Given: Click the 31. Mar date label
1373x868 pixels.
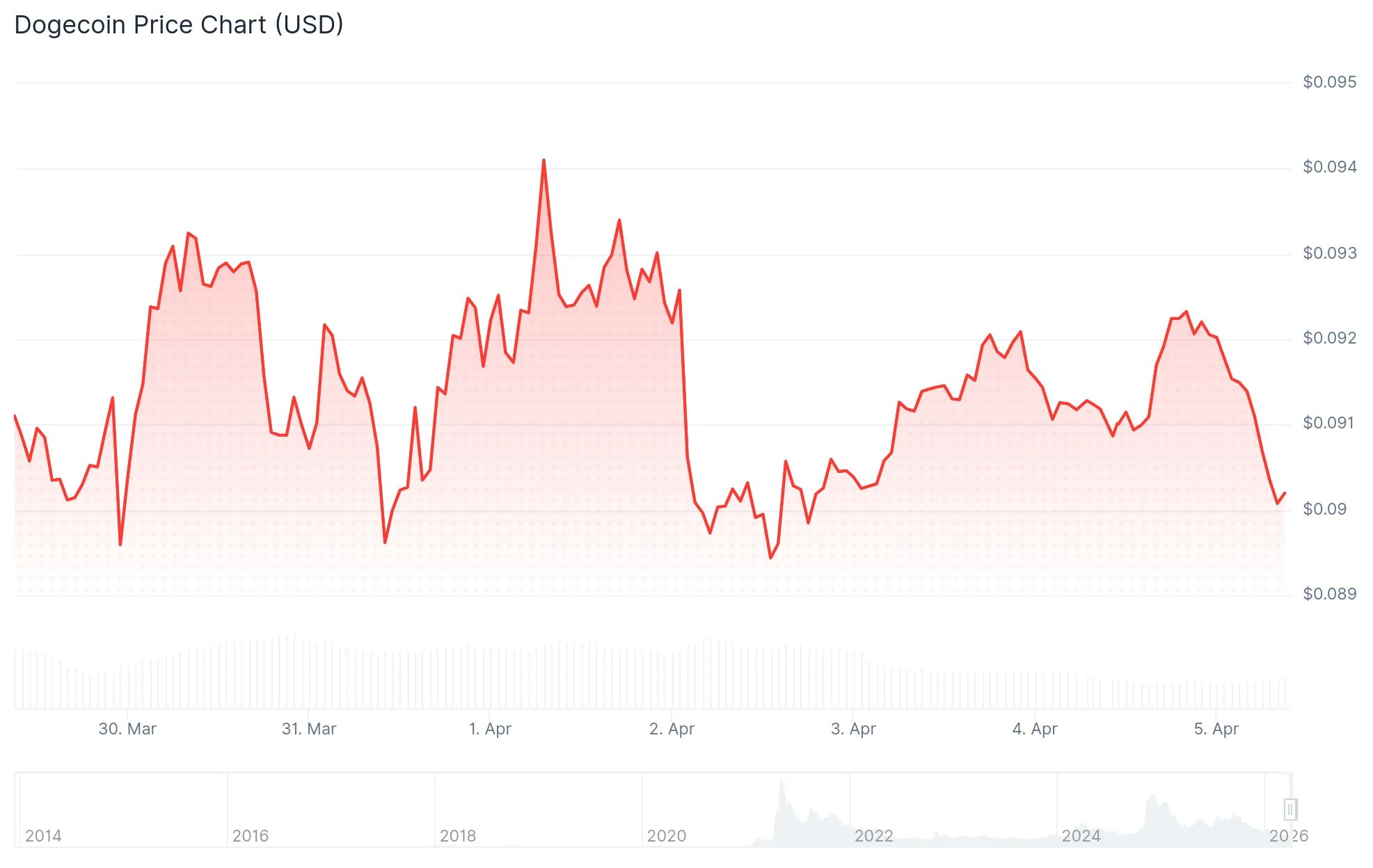Looking at the screenshot, I should coord(309,729).
